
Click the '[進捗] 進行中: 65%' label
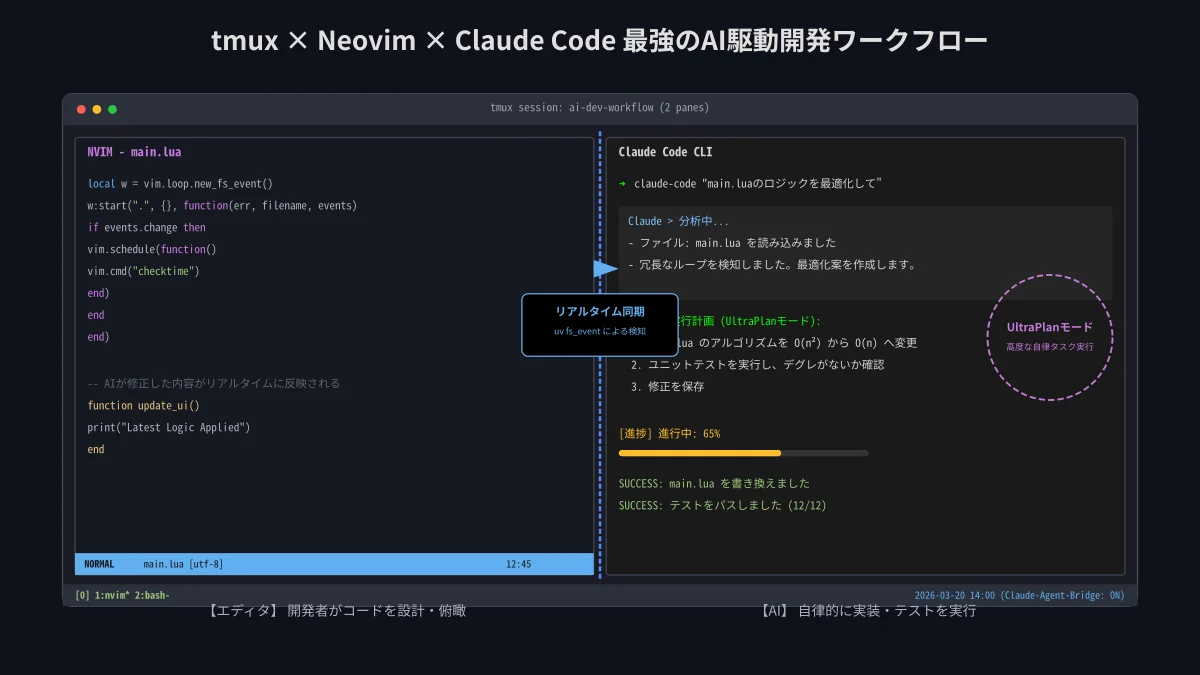(x=669, y=434)
